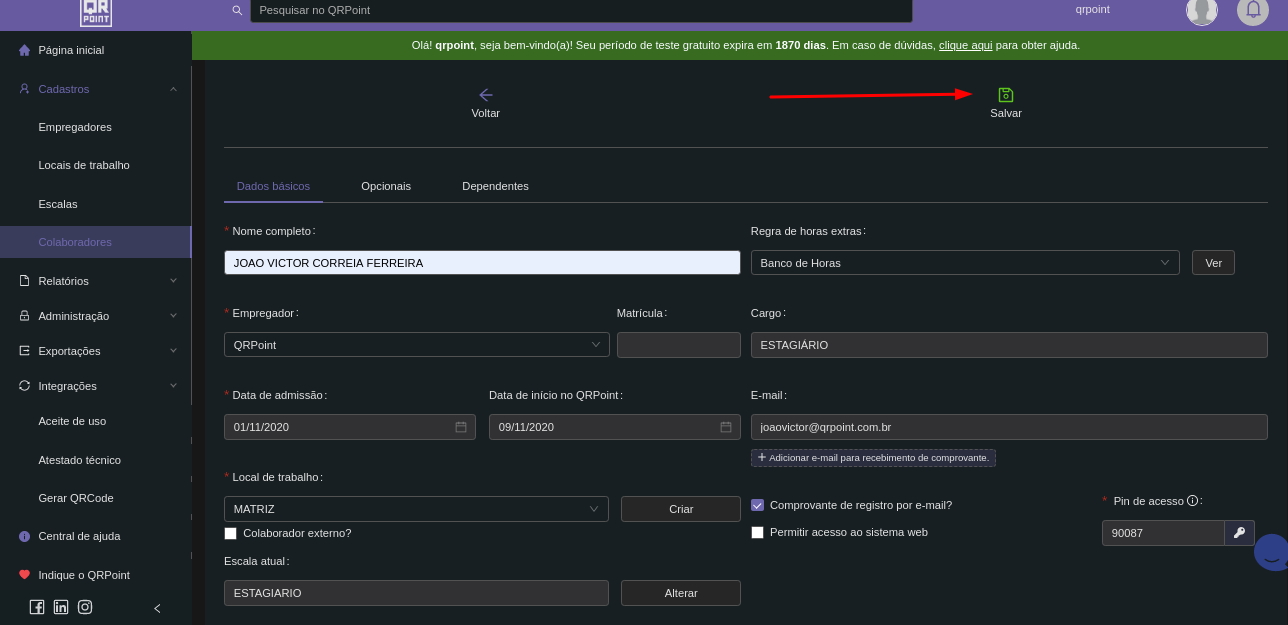Click the key icon beside Pin de acesso
This screenshot has height=625, width=1288.
pyautogui.click(x=1239, y=533)
